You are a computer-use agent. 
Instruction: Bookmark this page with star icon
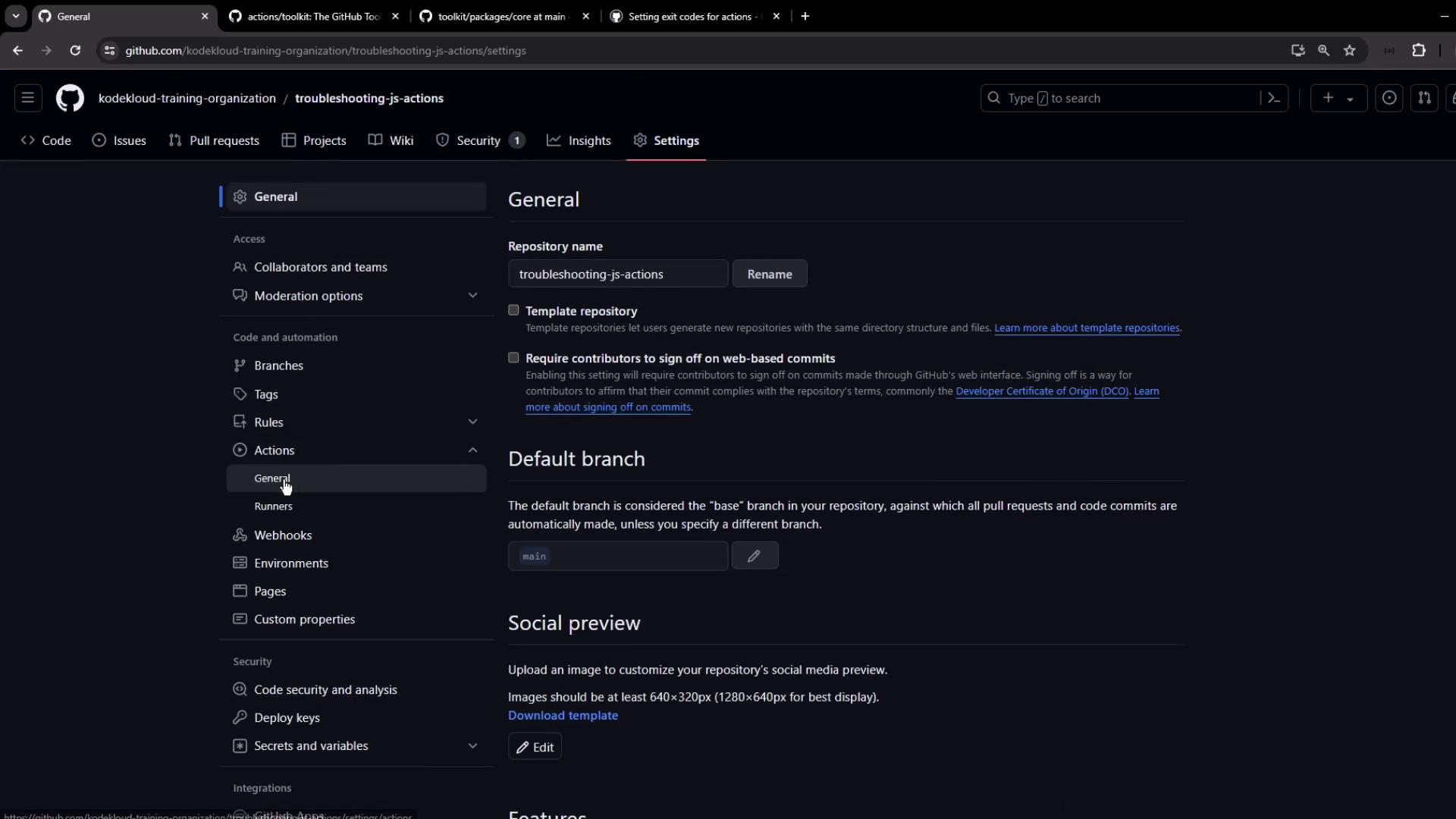[1350, 51]
